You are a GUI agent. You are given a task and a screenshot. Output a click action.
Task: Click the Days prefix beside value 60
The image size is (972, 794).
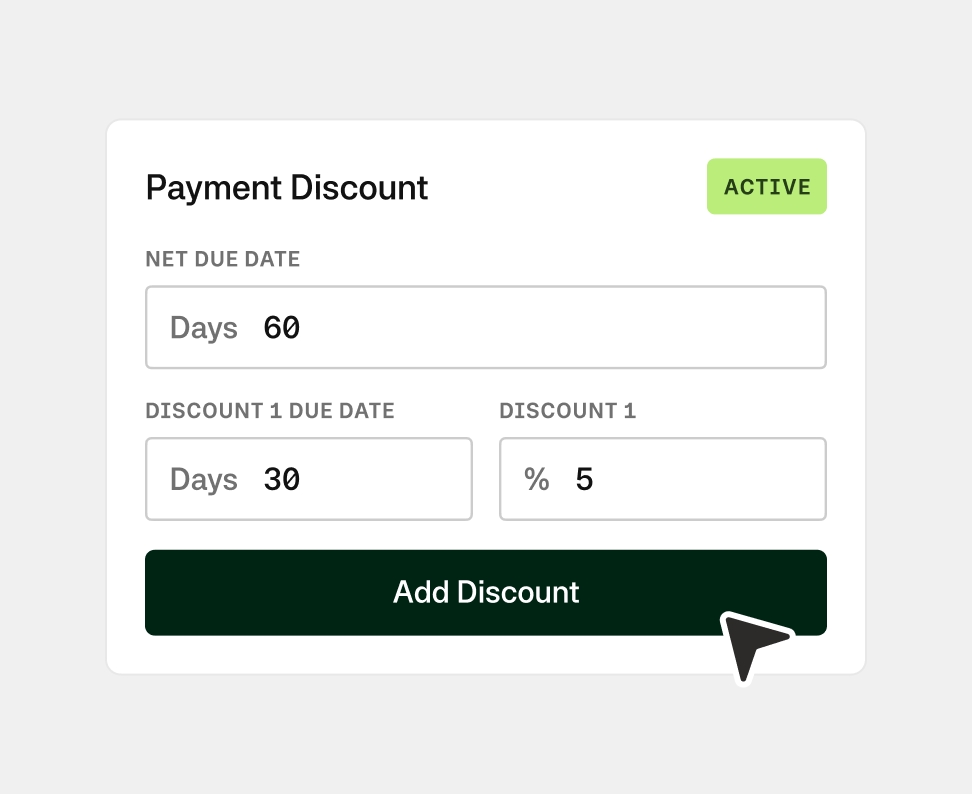(x=204, y=328)
